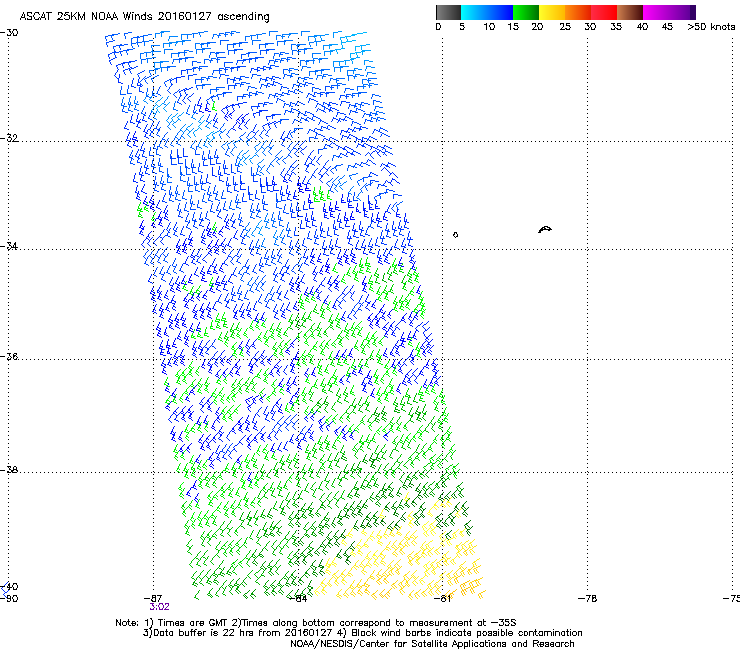Click the 'Times are GMT' note text
Viewport: 740px width, 650px height.
point(193,623)
